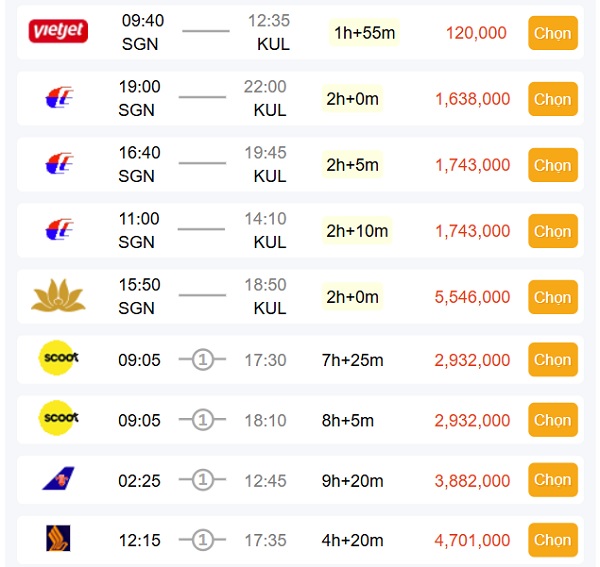
Task: Click Scoot logo for flight arriving 17:30
Action: (59, 358)
